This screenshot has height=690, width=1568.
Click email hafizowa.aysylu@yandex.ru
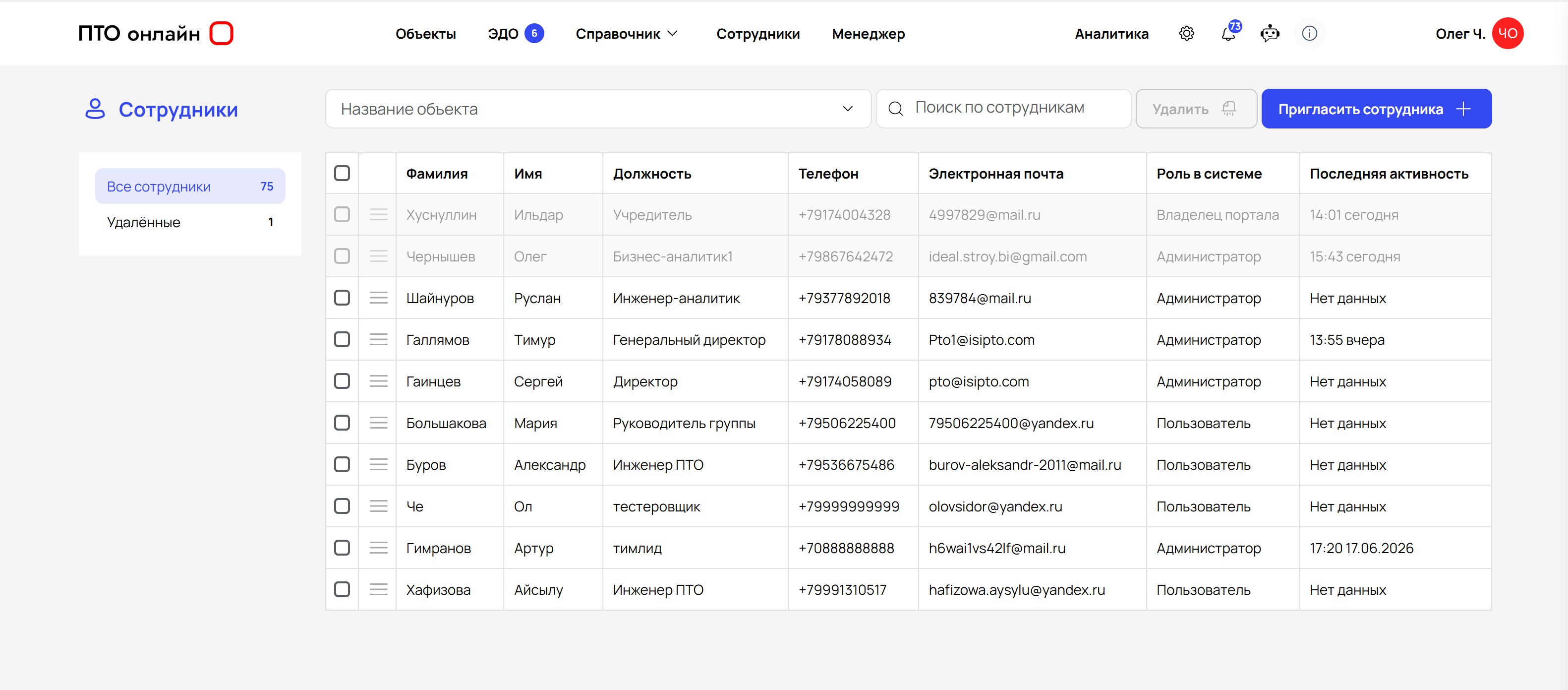pos(1017,590)
